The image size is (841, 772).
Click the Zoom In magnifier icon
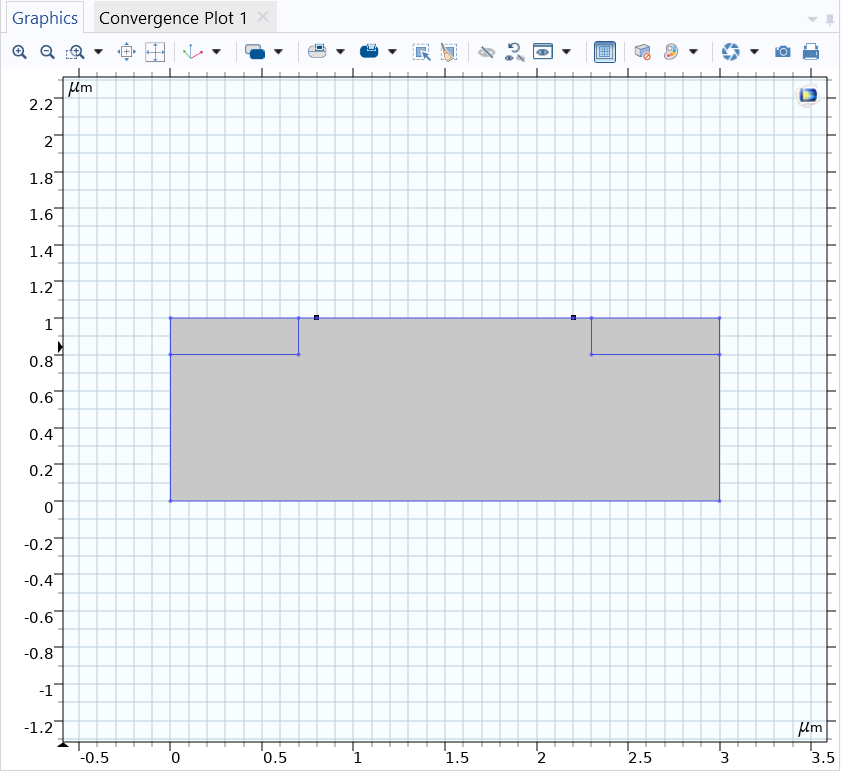[19, 52]
